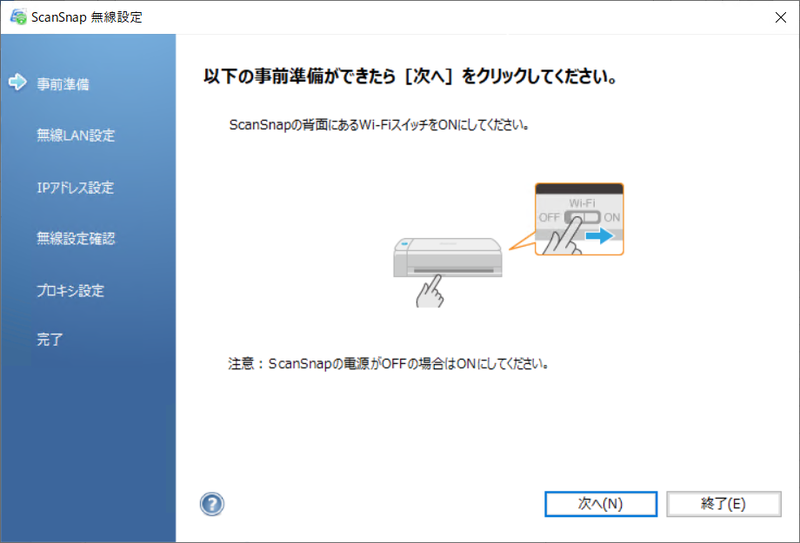This screenshot has height=543, width=800.
Task: Select the 無線設定確認 step in sidebar
Action: point(76,238)
